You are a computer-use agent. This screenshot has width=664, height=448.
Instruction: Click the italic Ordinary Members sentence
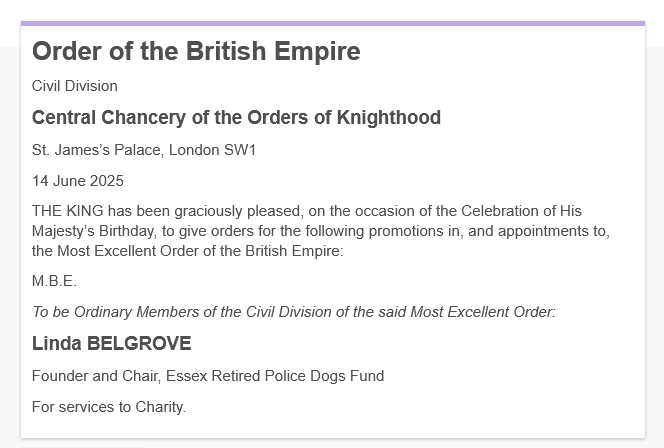[294, 312]
